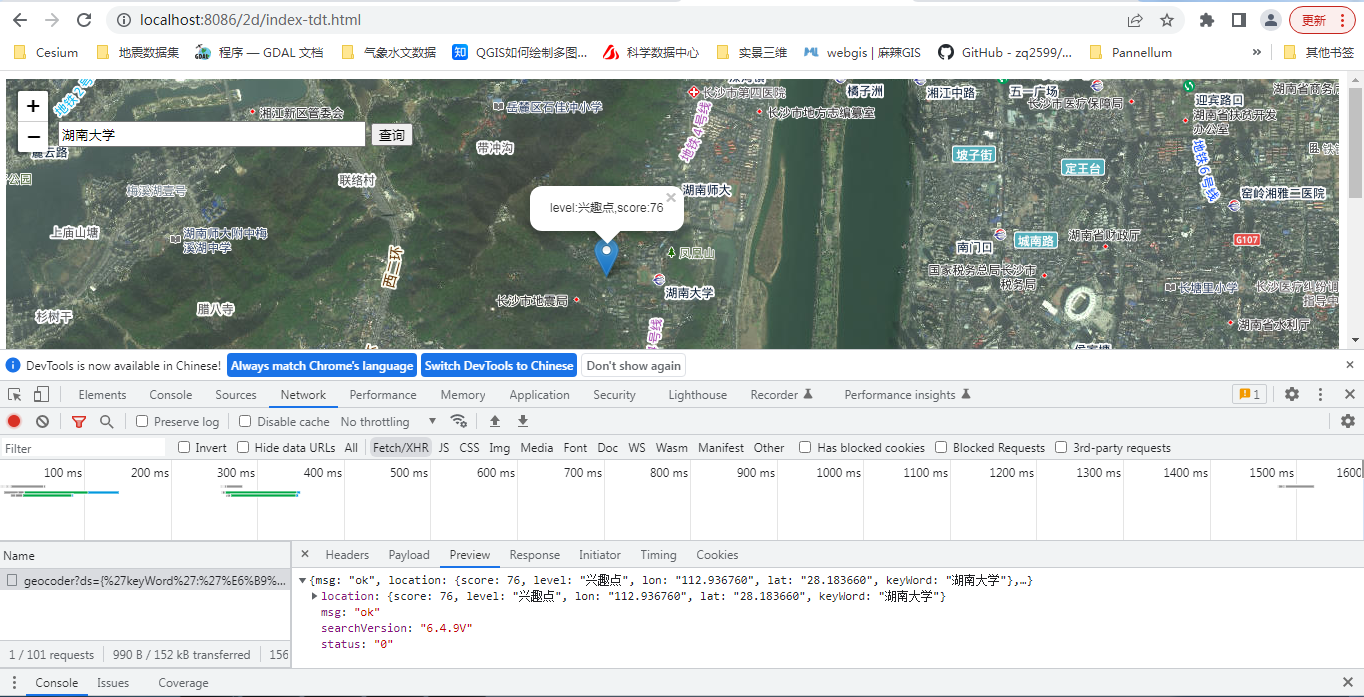Filter requests by Fetch/XHR

[x=400, y=447]
